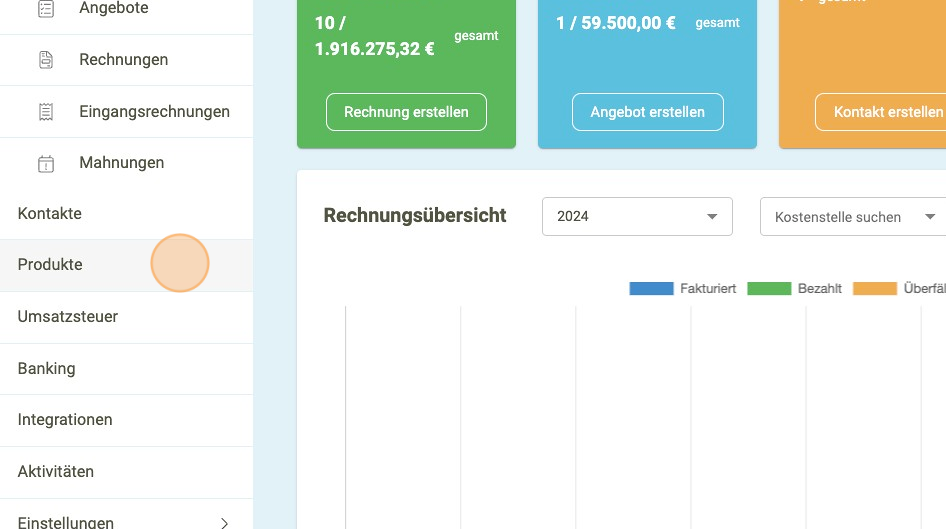Open the Mahnungen section
Image resolution: width=946 pixels, height=529 pixels.
[x=121, y=163]
